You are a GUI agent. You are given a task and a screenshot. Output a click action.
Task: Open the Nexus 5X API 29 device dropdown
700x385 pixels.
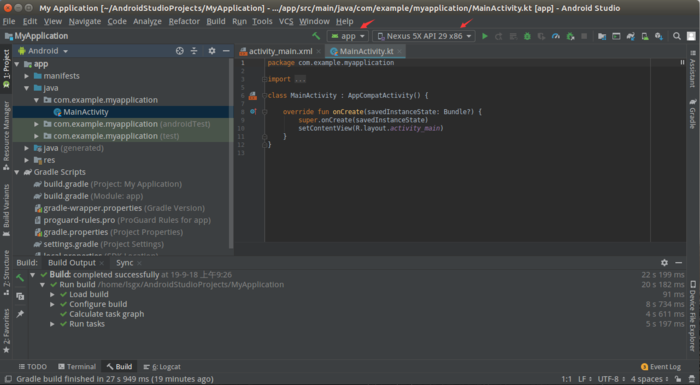[424, 36]
